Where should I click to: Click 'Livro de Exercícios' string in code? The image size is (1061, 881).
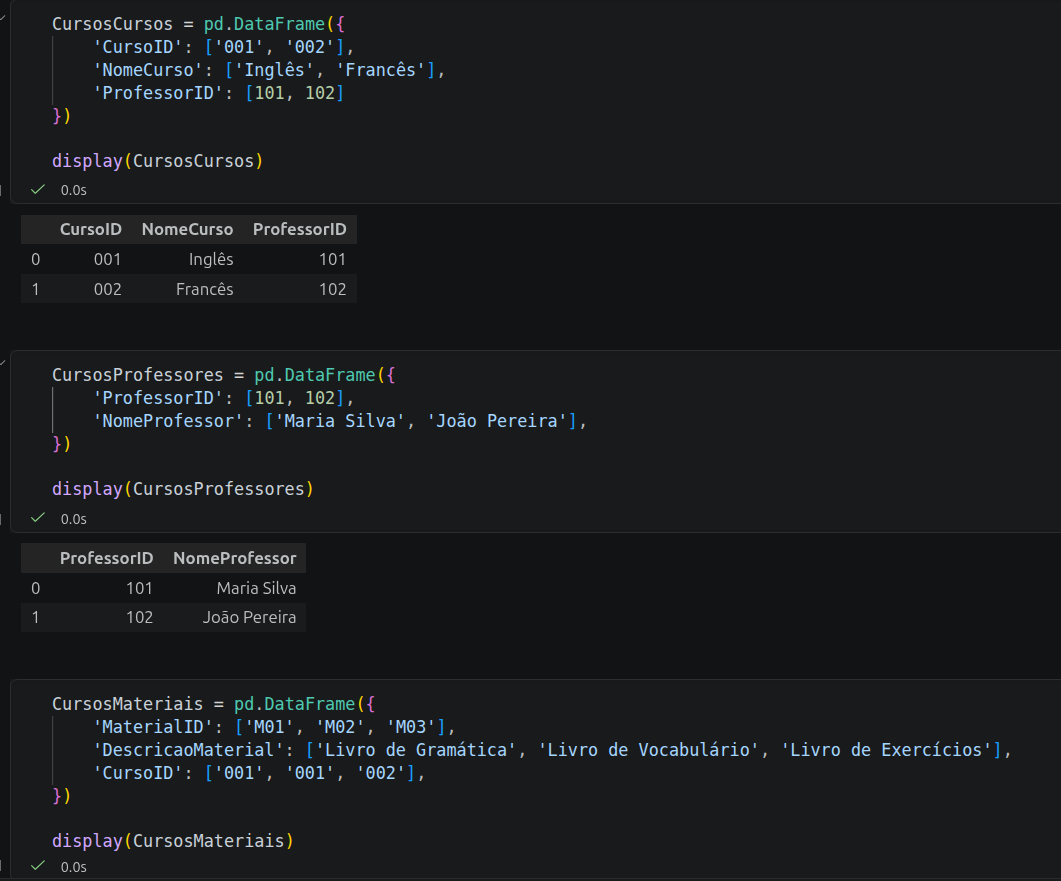886,750
